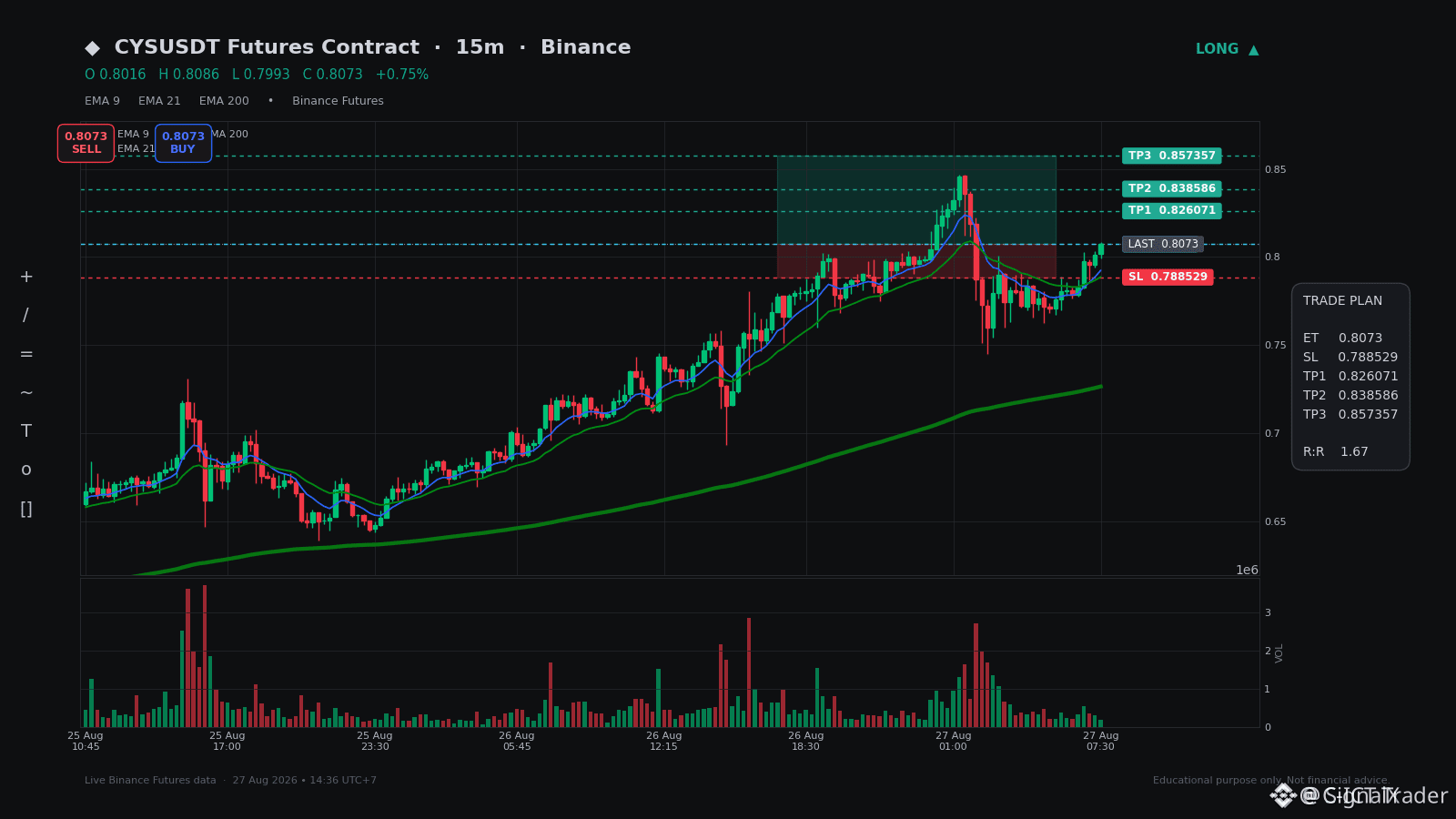The width and height of the screenshot is (1456, 819).
Task: Click the diamond icon before CYSUSDT title
Action: 92,47
